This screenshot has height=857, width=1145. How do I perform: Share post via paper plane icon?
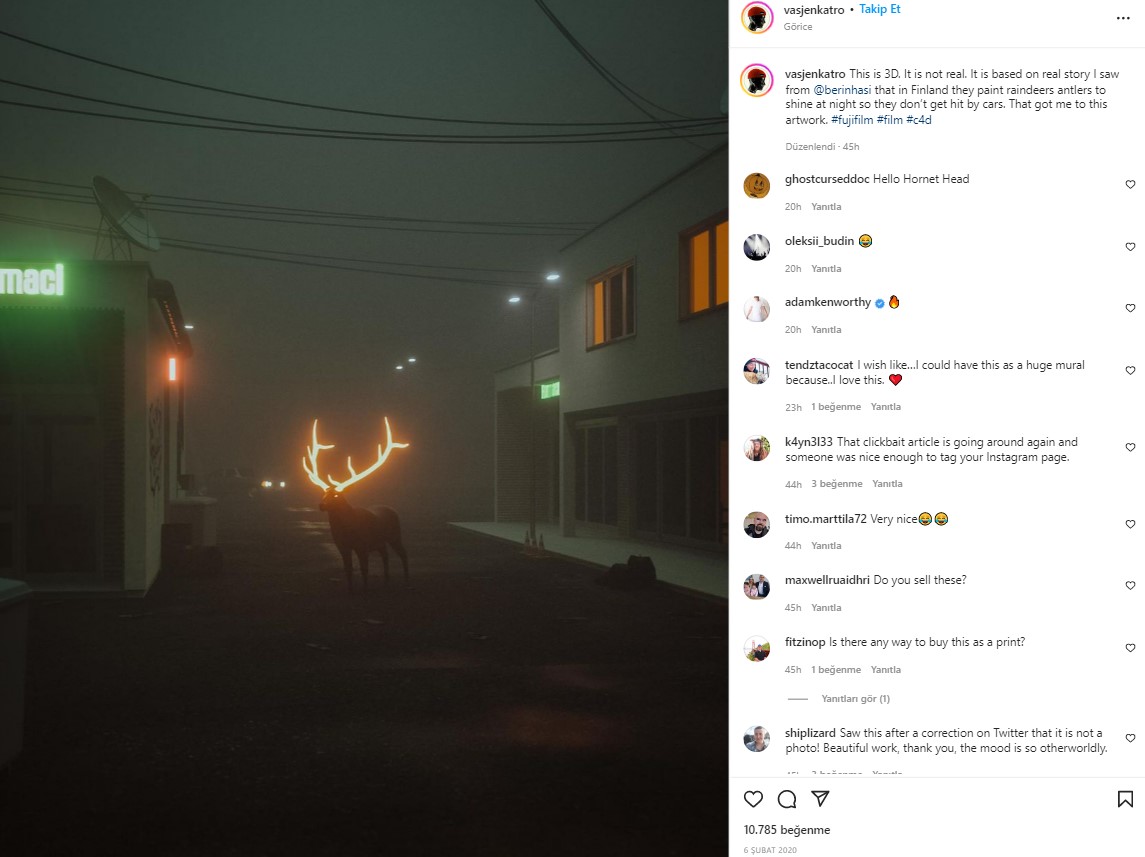tap(820, 799)
